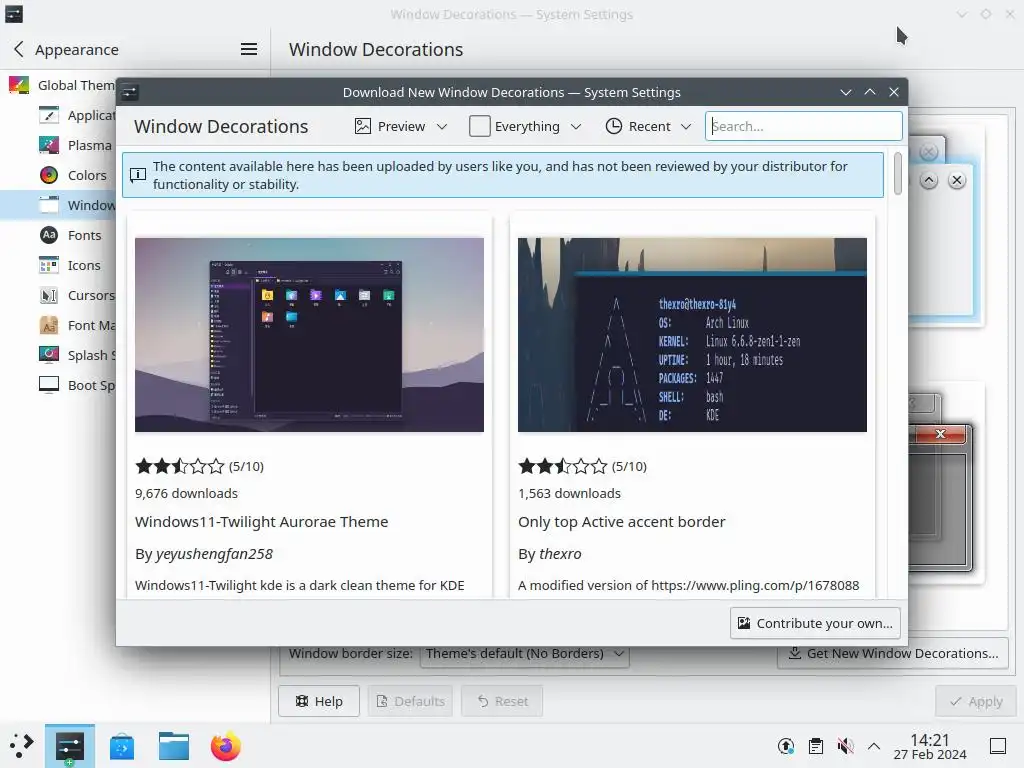
Task: Click the Search field in the download dialog
Action: [803, 126]
